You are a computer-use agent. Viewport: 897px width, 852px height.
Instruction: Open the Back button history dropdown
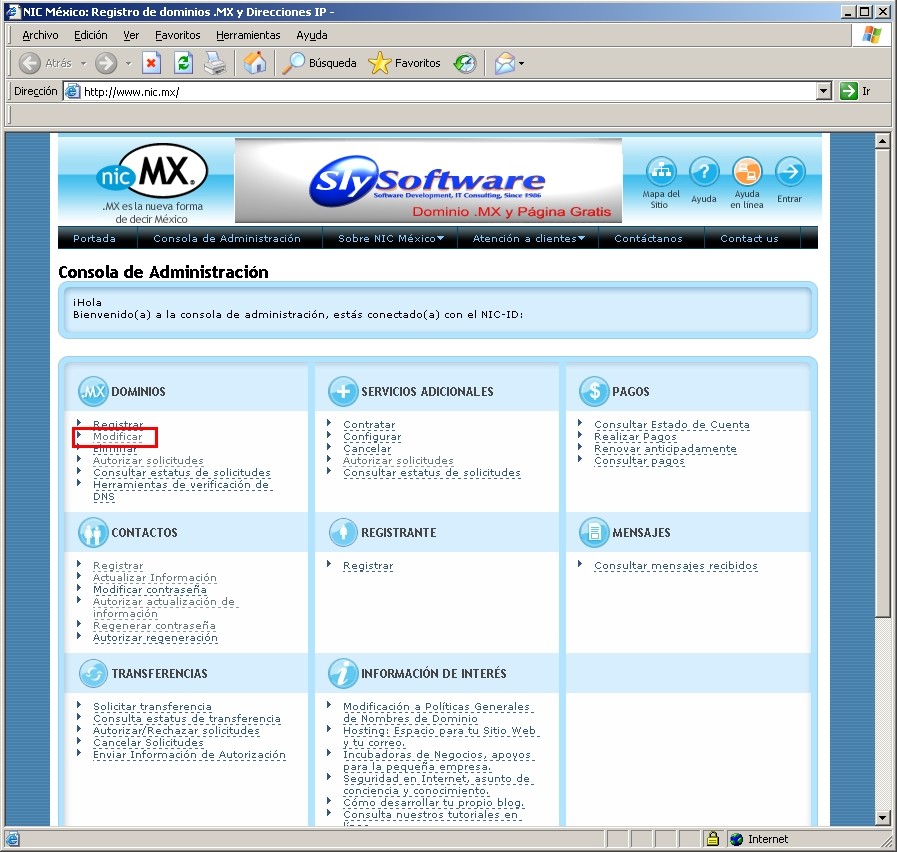point(84,63)
